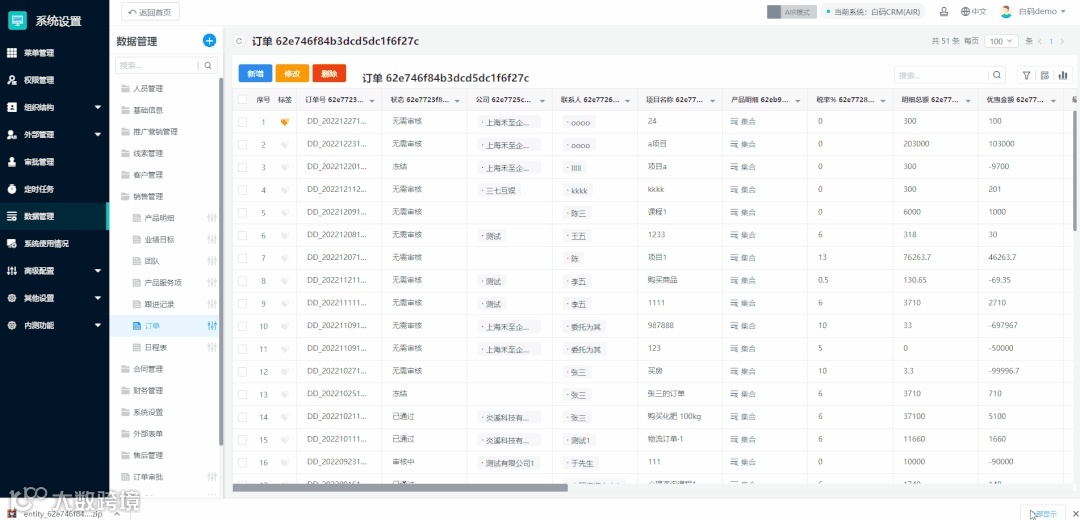Open settings sliders icon for 团队
Image resolution: width=1080 pixels, height=520 pixels.
pyautogui.click(x=212, y=261)
